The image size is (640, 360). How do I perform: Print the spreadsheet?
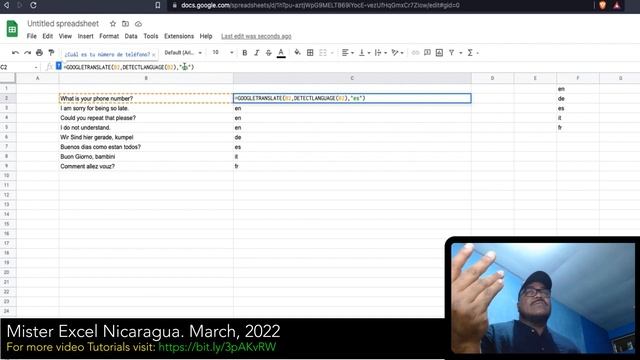click(x=39, y=53)
